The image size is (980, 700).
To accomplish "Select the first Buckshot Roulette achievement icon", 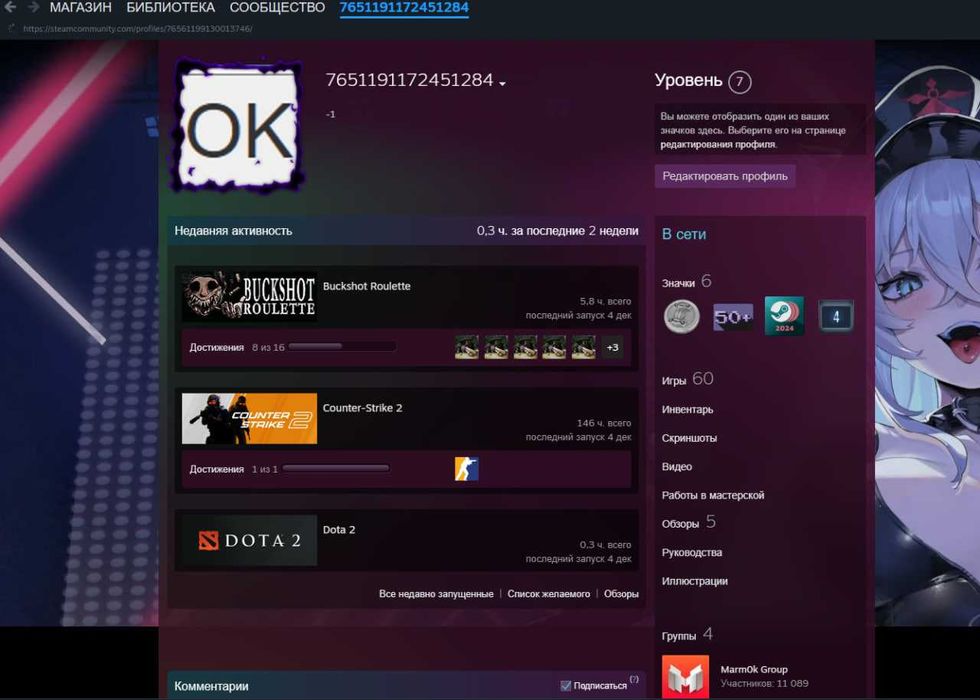I will click(467, 347).
